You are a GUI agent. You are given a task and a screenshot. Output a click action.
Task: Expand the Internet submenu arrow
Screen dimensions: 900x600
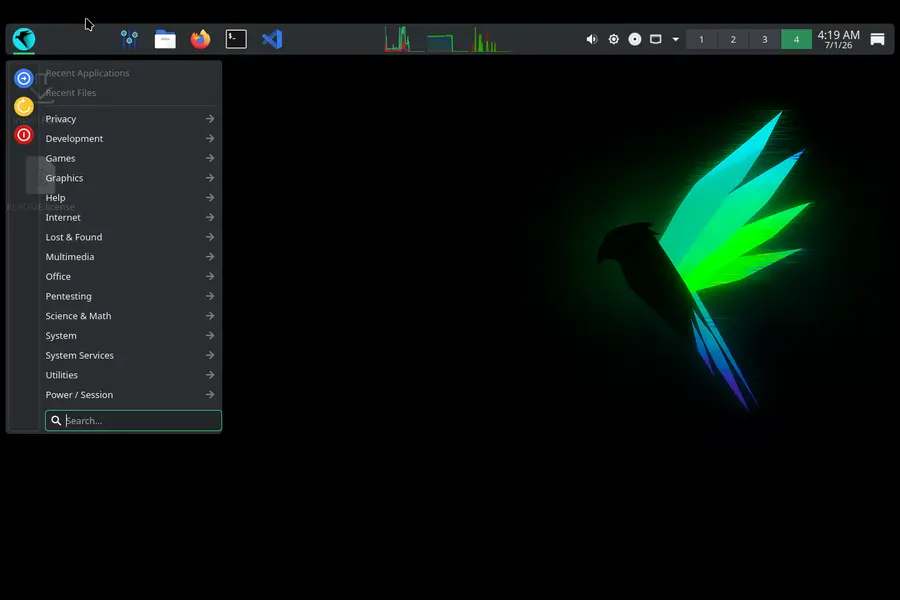[x=210, y=217]
